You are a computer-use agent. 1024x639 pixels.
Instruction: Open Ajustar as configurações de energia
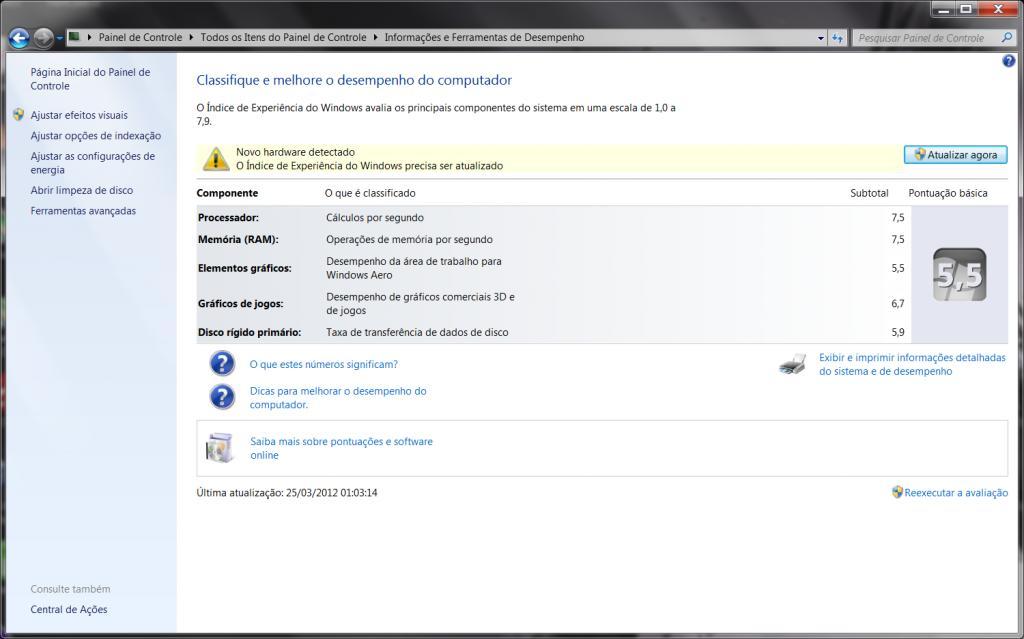point(93,163)
